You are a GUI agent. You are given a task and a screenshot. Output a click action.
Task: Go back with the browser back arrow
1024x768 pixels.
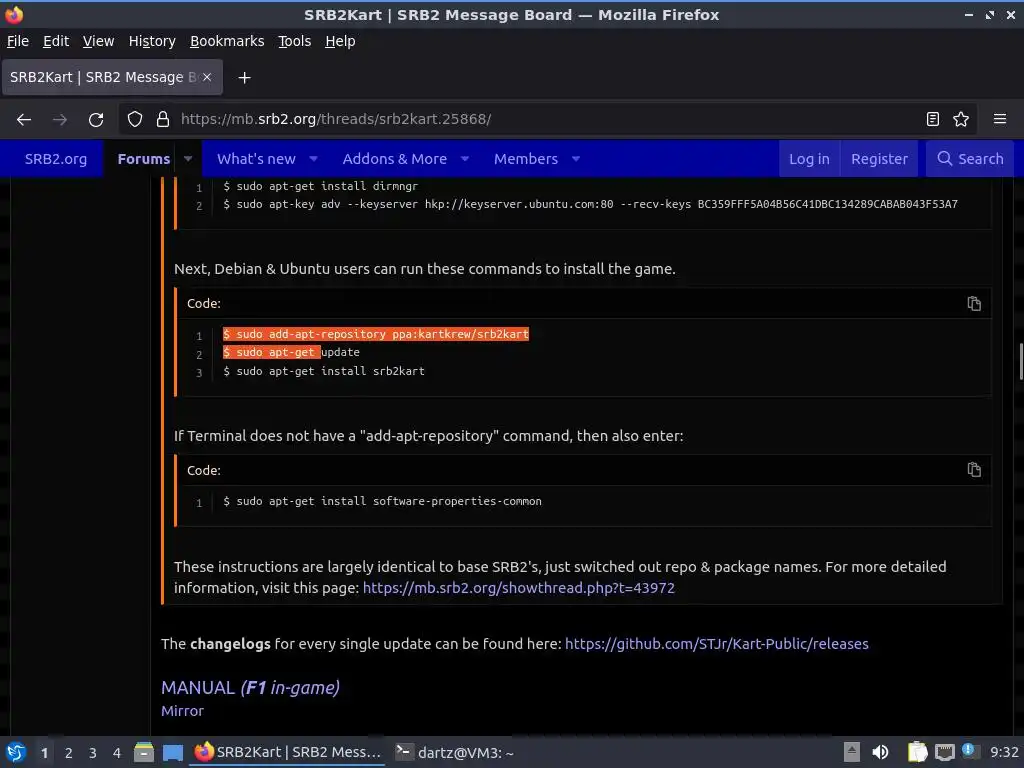click(x=24, y=120)
